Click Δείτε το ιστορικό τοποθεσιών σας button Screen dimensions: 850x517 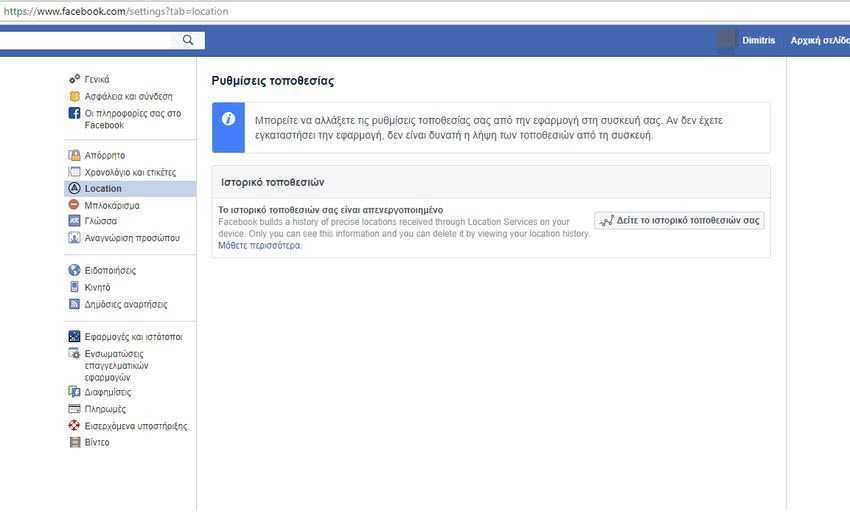[679, 220]
